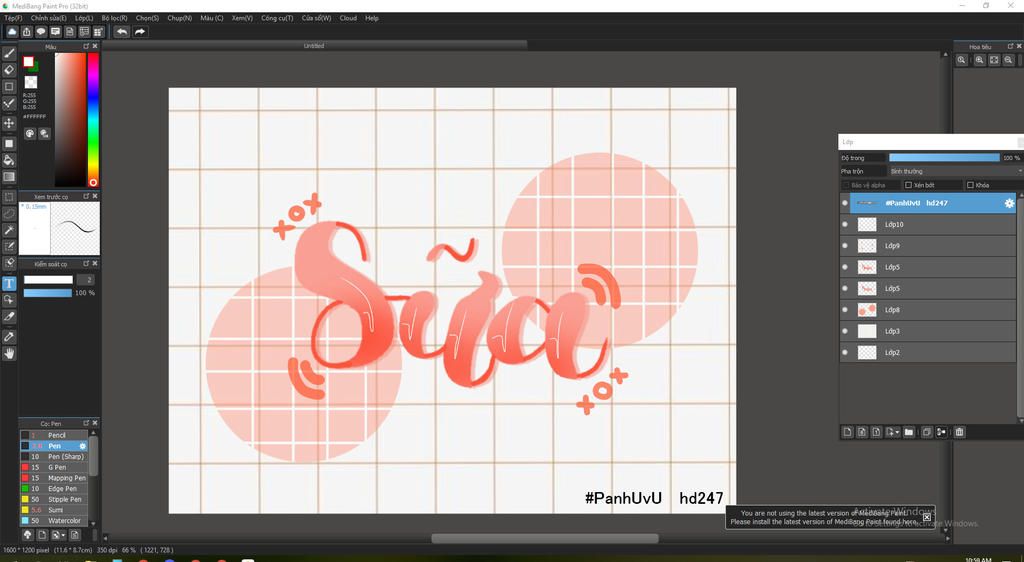Screen dimensions: 1024x562
Task: Select the rectangular Selection tool
Action: (9, 196)
